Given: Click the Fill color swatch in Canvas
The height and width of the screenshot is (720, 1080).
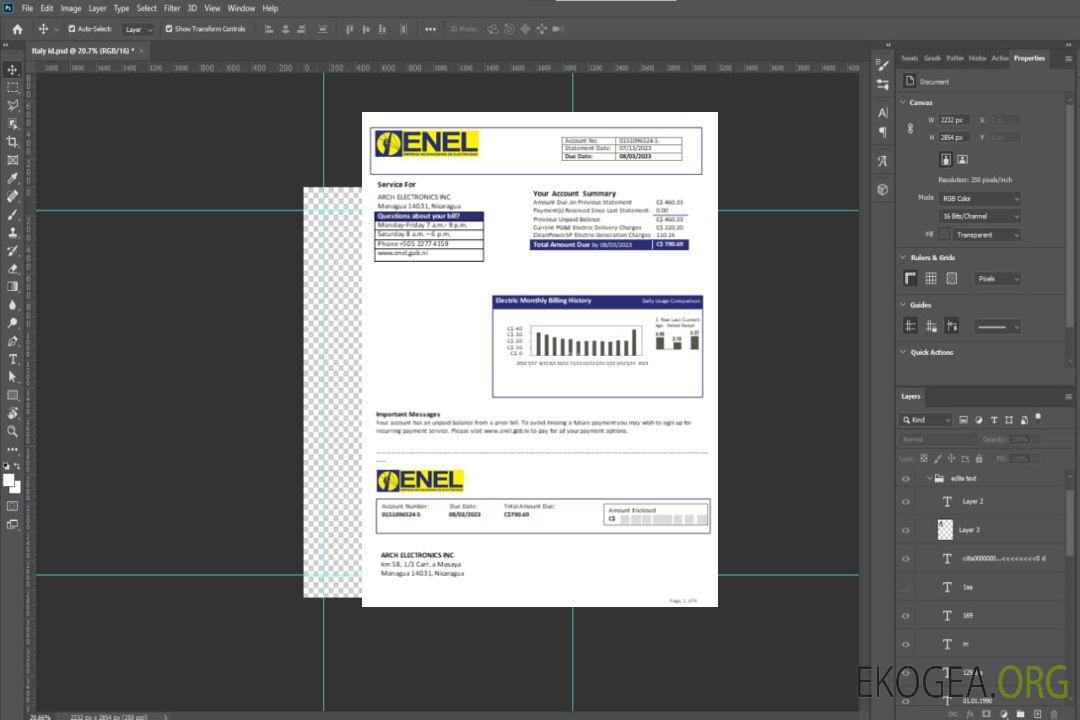Looking at the screenshot, I should point(943,235).
